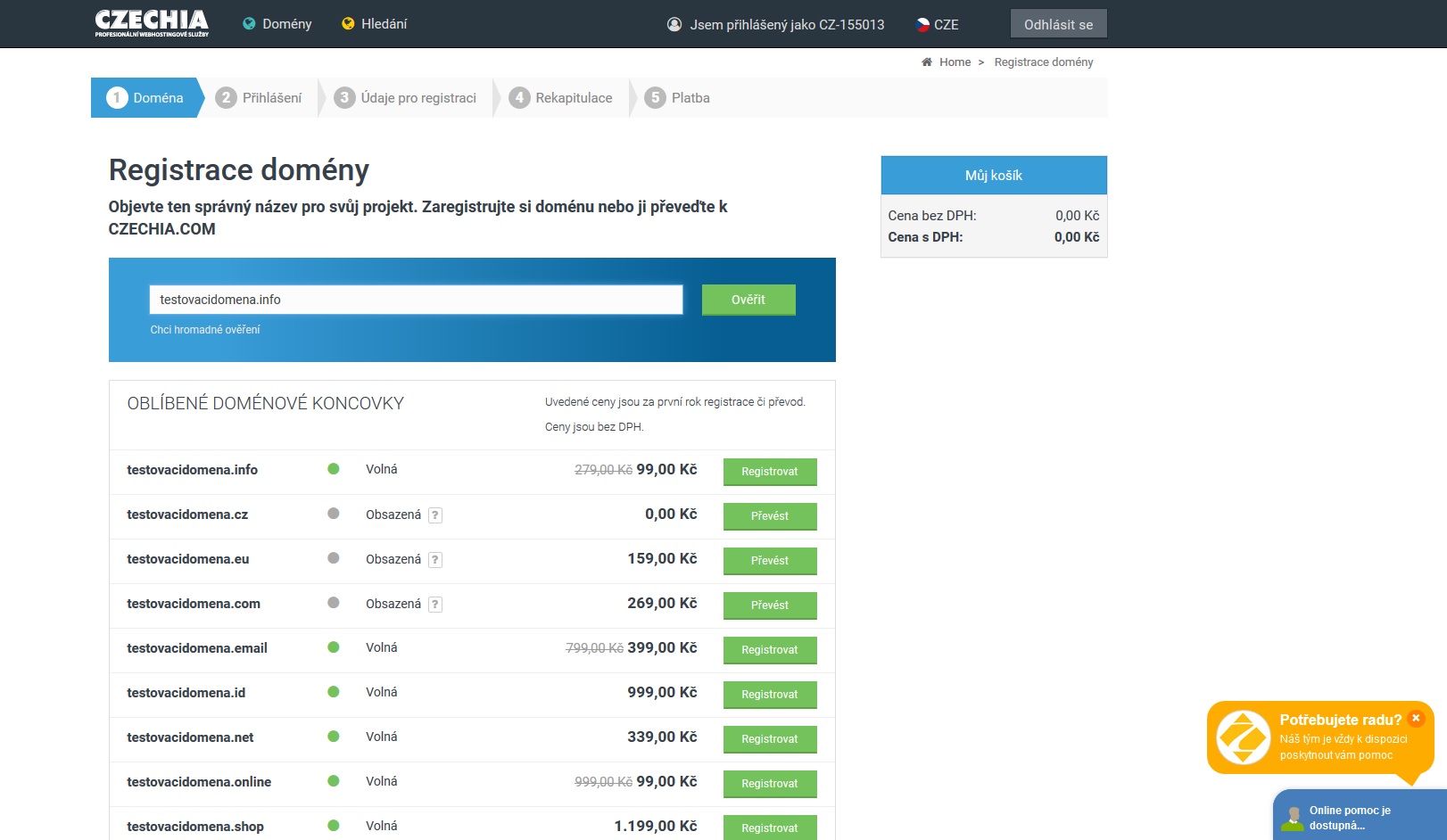Click the help icon next to testovacidomena.cz Obsazená
Image resolution: width=1447 pixels, height=840 pixels.
point(435,515)
